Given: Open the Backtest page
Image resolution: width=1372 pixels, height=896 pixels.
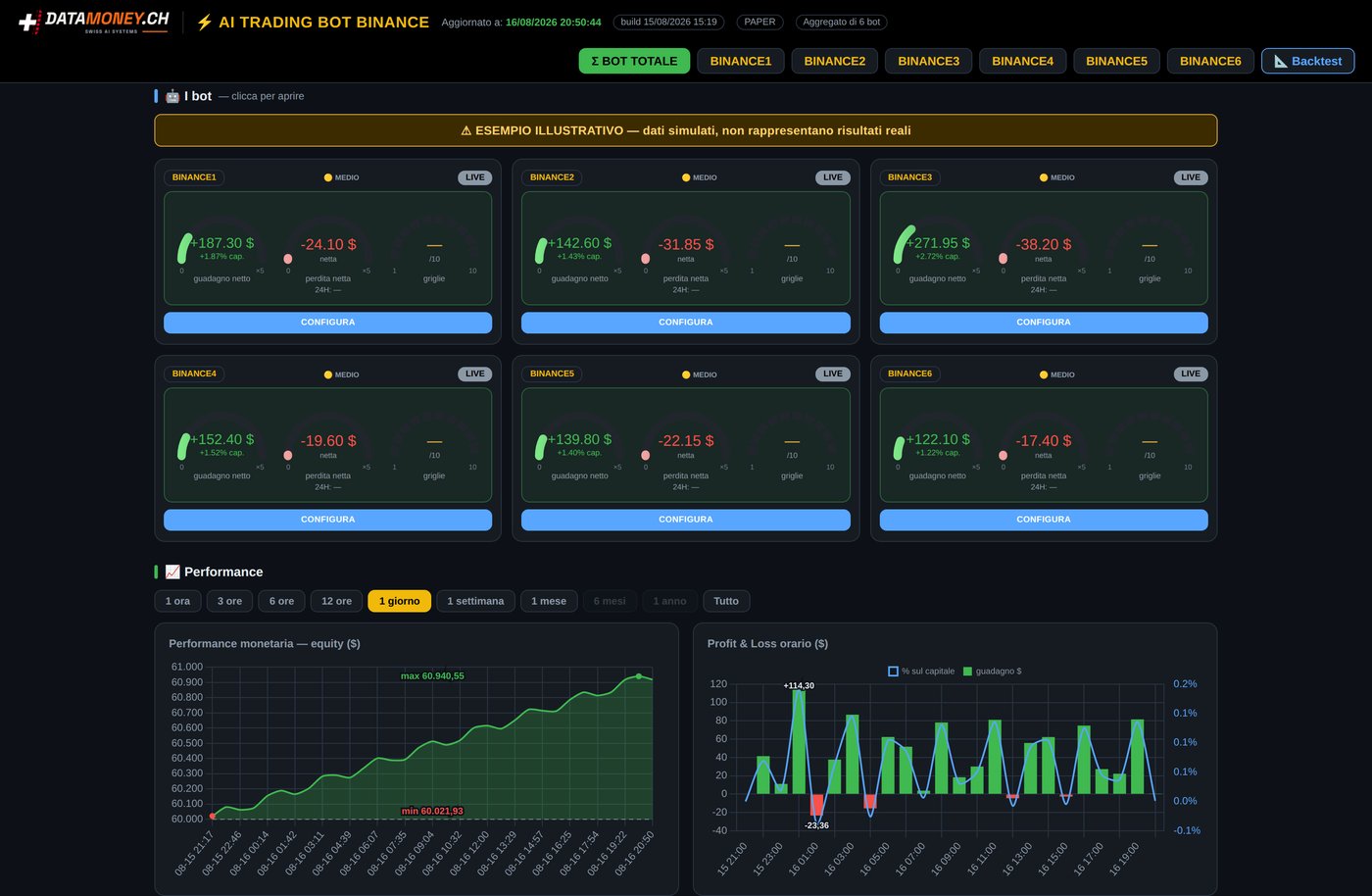Looking at the screenshot, I should [x=1308, y=61].
